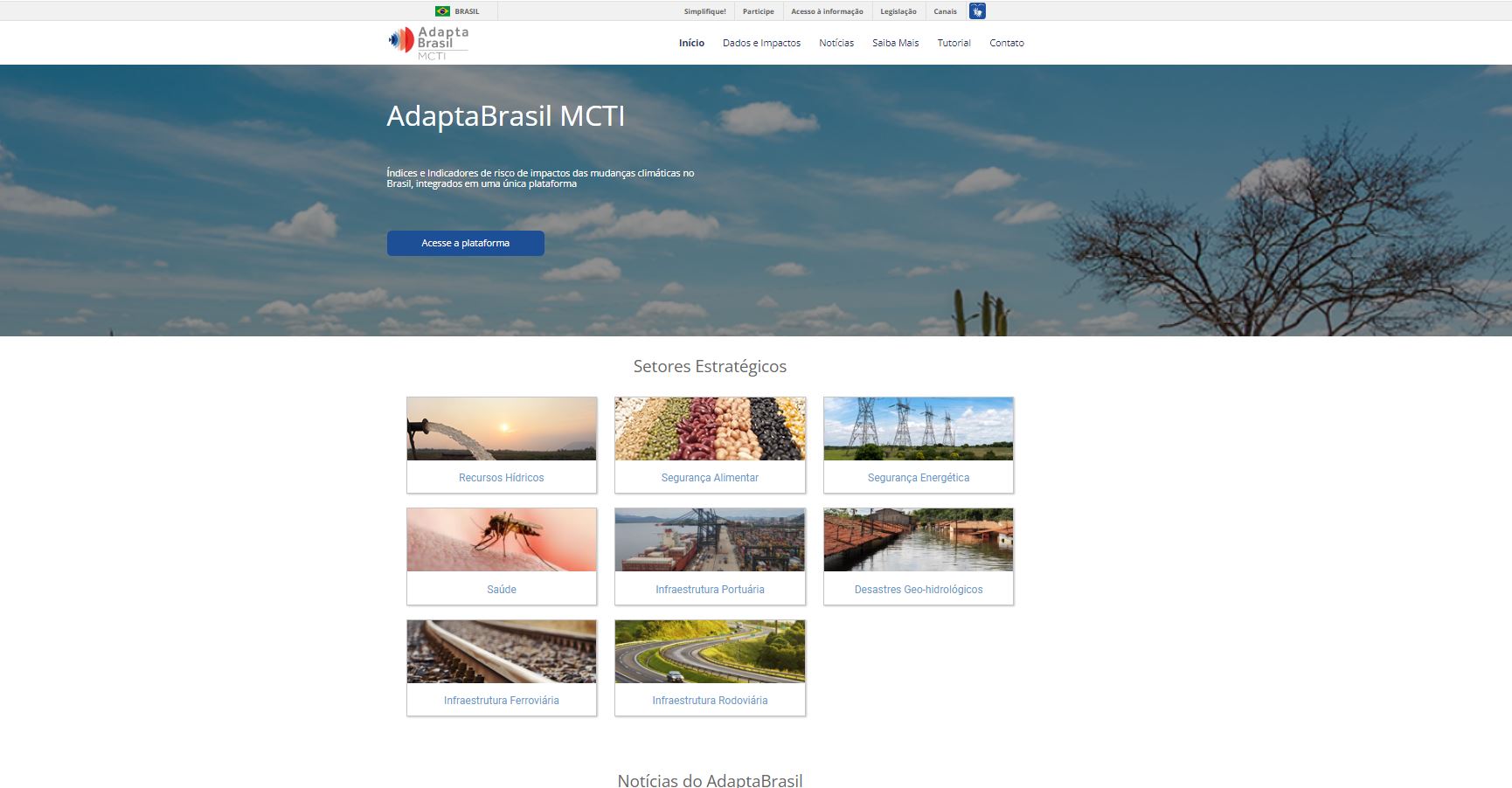Open the Infraestrutura Ferroviária rail image
The height and width of the screenshot is (788, 1512).
pos(502,652)
